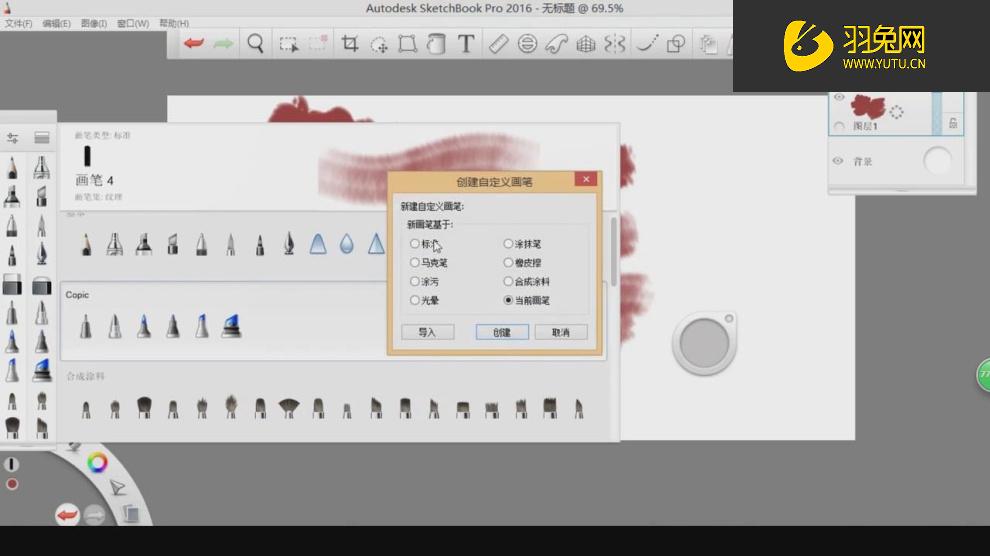Select the 光晕 radio option
The image size is (990, 556).
(x=415, y=300)
